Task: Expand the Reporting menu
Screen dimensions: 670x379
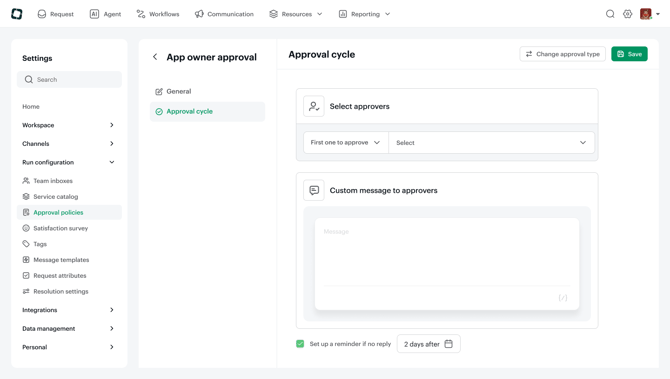Action: (364, 14)
